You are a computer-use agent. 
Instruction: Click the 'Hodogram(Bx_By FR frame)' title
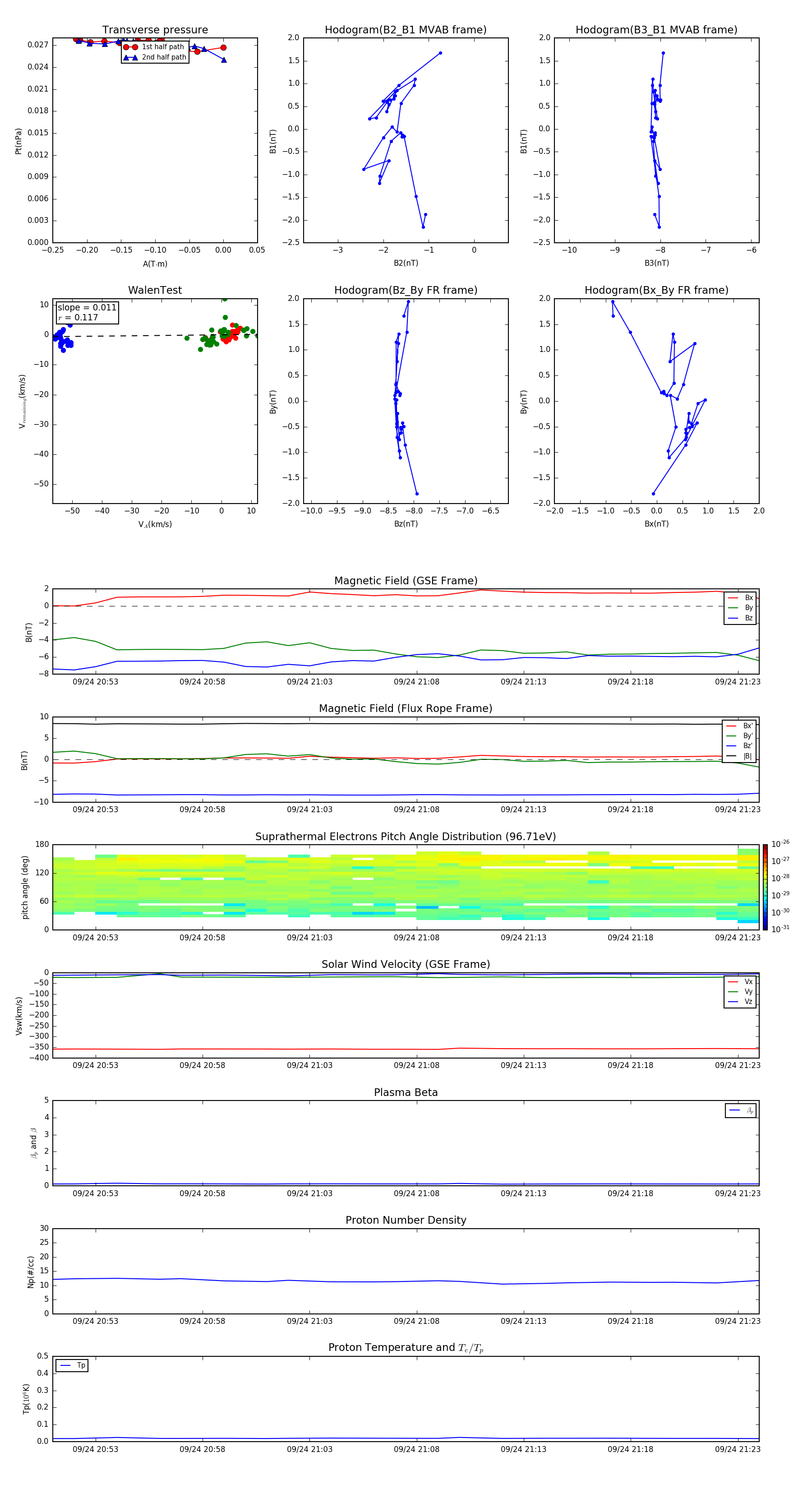click(656, 290)
